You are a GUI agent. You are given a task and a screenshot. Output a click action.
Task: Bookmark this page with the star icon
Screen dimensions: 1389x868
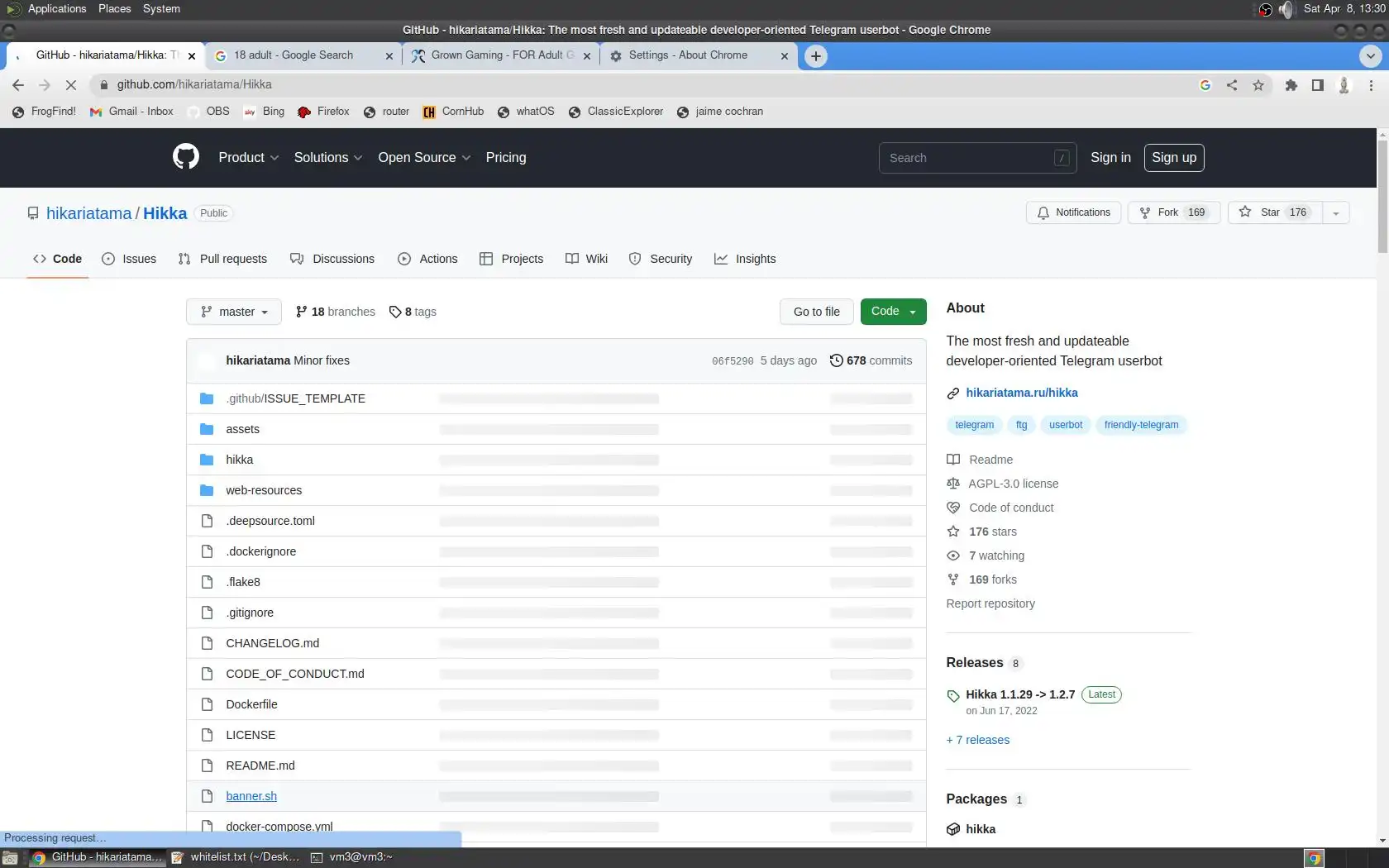pyautogui.click(x=1258, y=85)
